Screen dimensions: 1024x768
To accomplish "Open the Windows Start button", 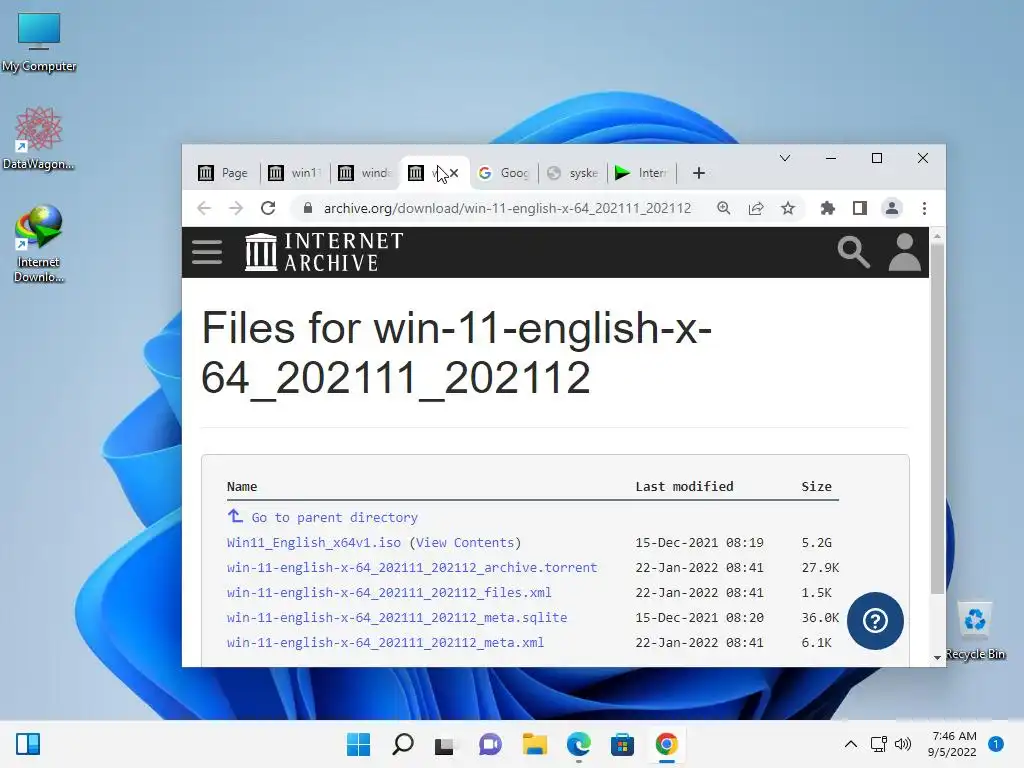I will 358,744.
